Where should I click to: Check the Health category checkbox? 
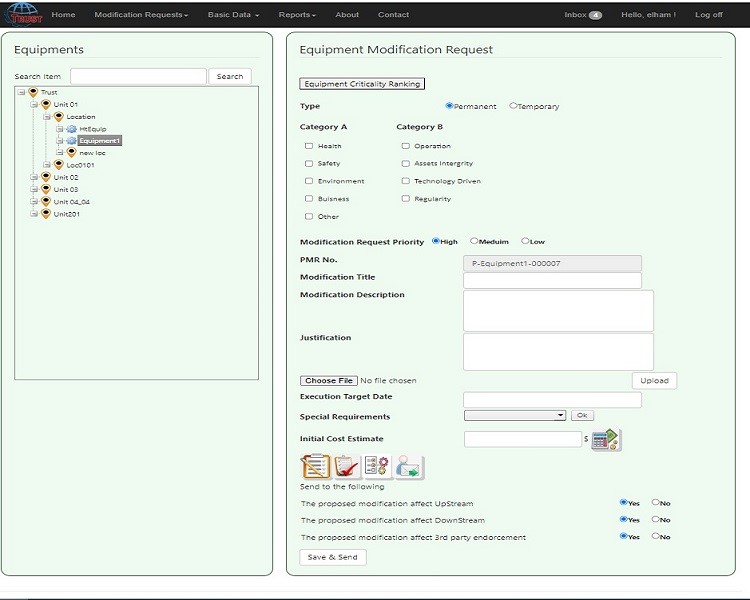click(309, 146)
